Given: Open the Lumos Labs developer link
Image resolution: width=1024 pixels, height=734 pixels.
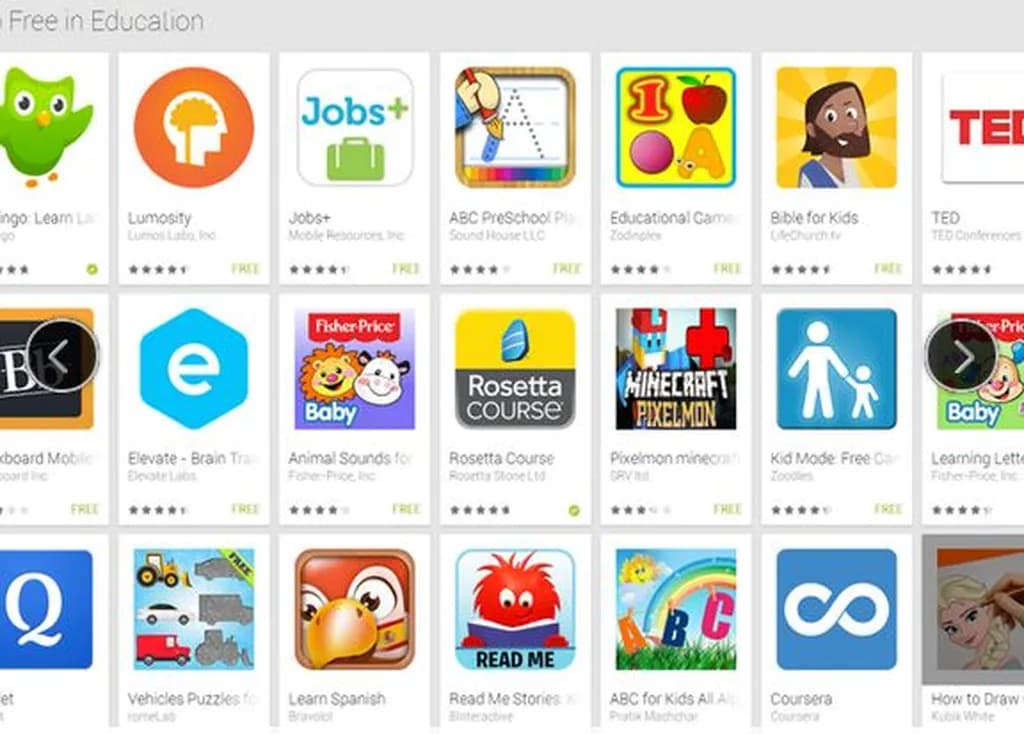Looking at the screenshot, I should 172,235.
